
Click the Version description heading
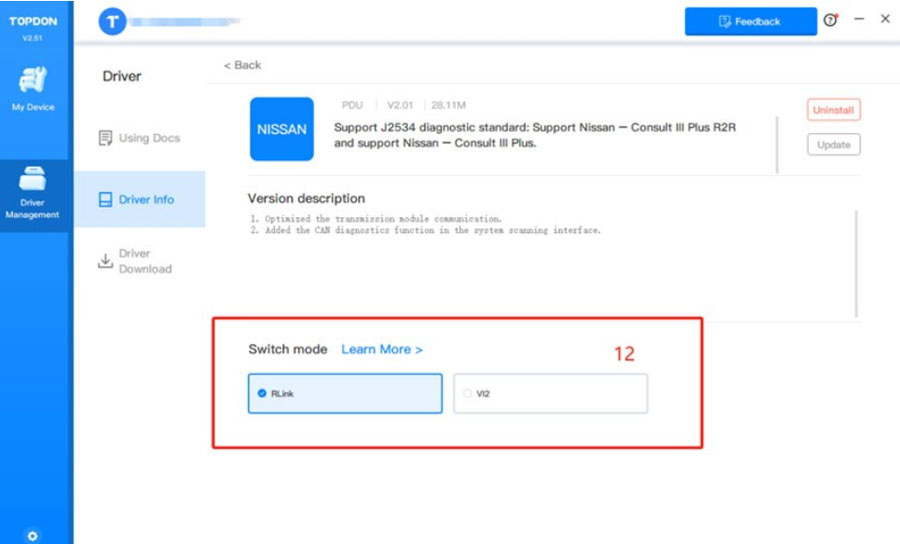(x=307, y=199)
